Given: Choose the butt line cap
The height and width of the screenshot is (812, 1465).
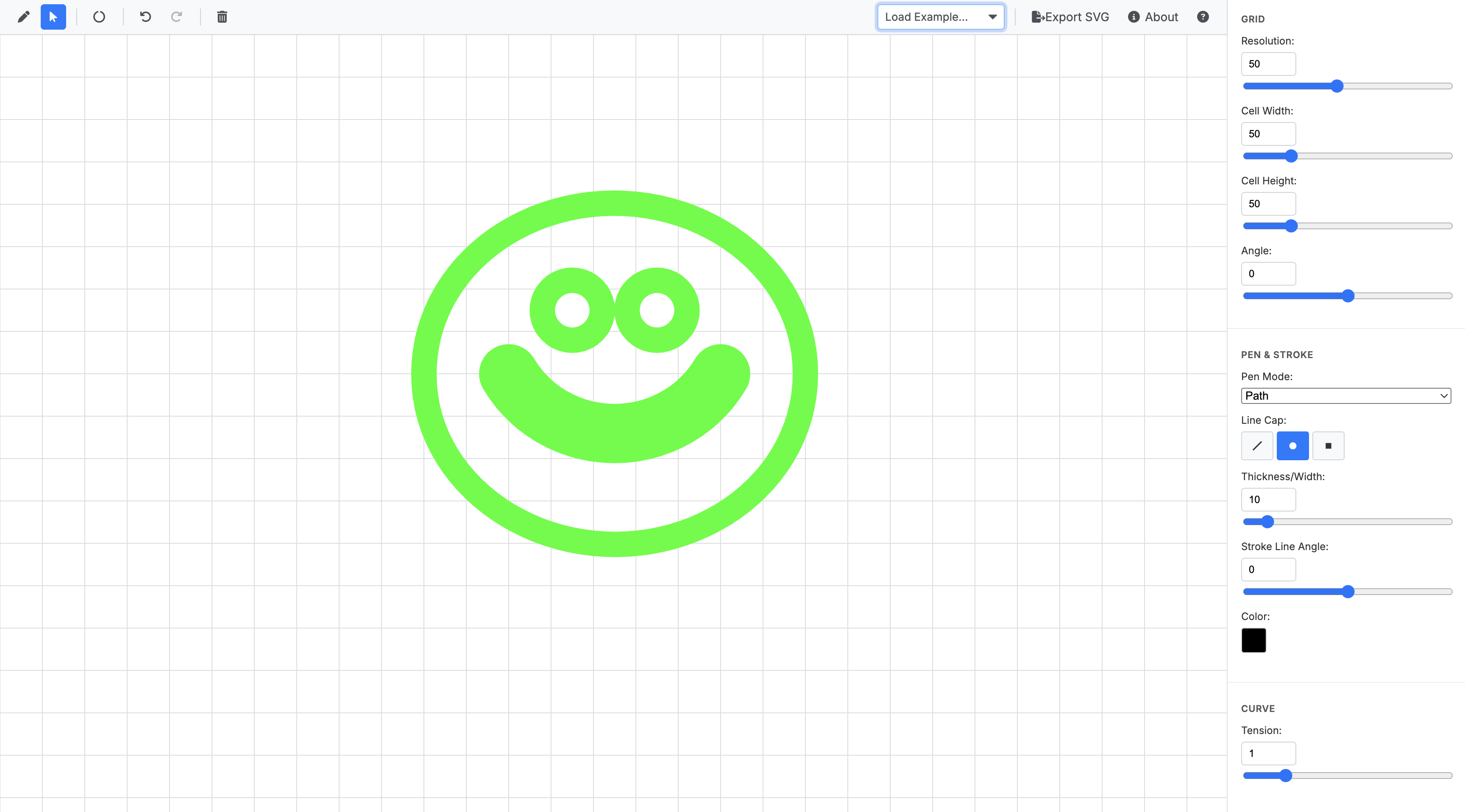Looking at the screenshot, I should tap(1257, 446).
